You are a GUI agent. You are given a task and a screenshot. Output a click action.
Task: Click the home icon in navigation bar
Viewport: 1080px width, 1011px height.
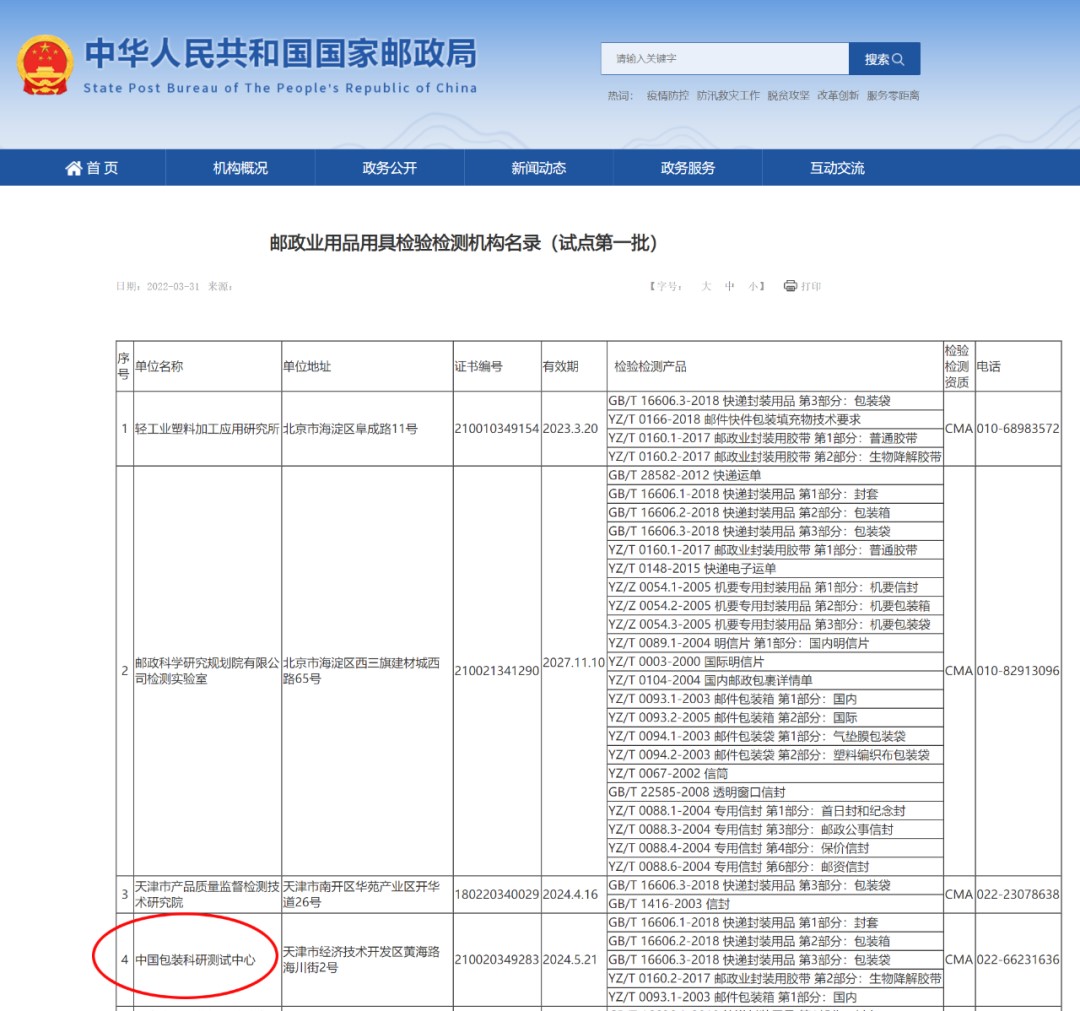pyautogui.click(x=74, y=168)
